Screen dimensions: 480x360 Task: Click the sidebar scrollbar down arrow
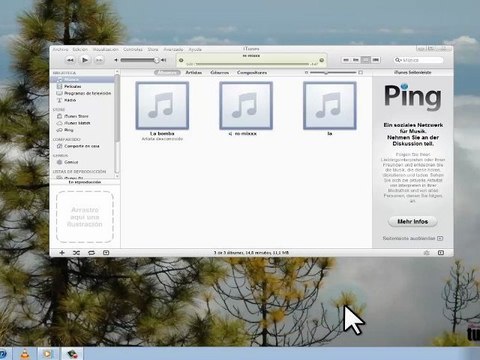[117, 176]
